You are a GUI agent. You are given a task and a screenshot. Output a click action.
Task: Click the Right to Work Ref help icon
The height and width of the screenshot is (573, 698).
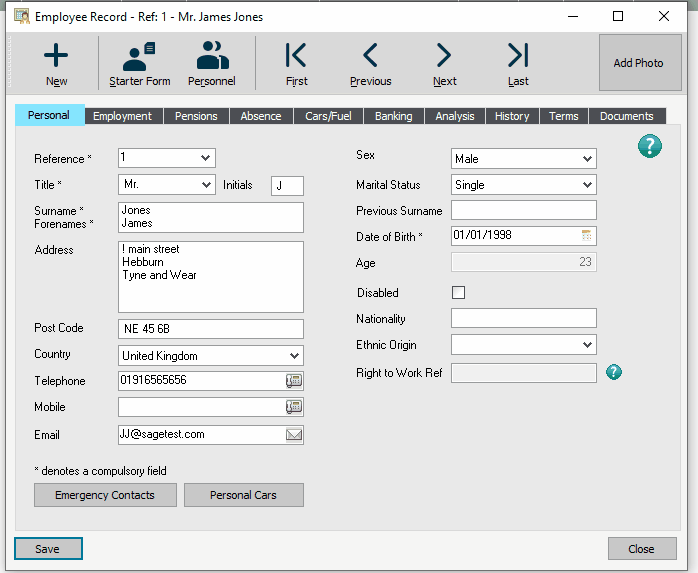tap(614, 373)
